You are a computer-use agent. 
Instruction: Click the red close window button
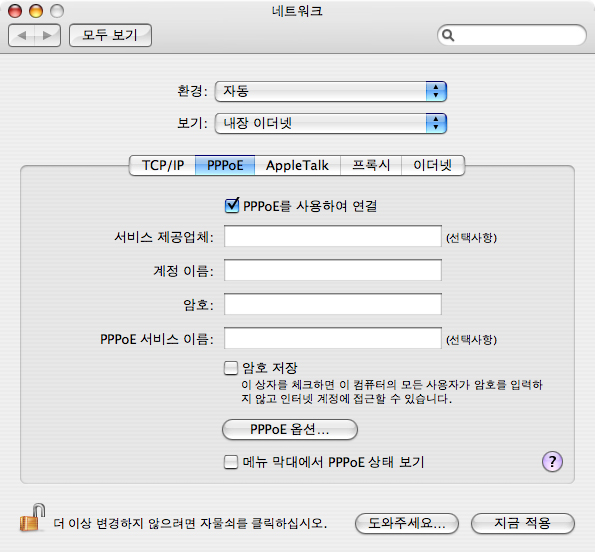pos(15,11)
